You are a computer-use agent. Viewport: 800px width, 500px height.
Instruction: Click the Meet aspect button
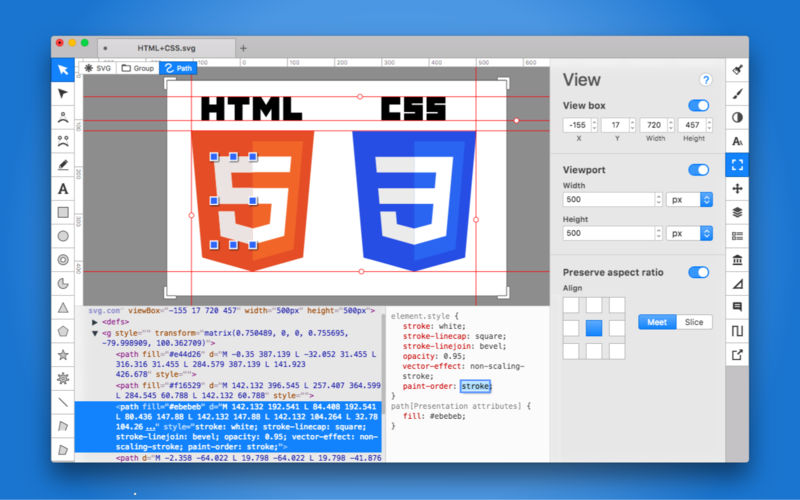pos(657,322)
